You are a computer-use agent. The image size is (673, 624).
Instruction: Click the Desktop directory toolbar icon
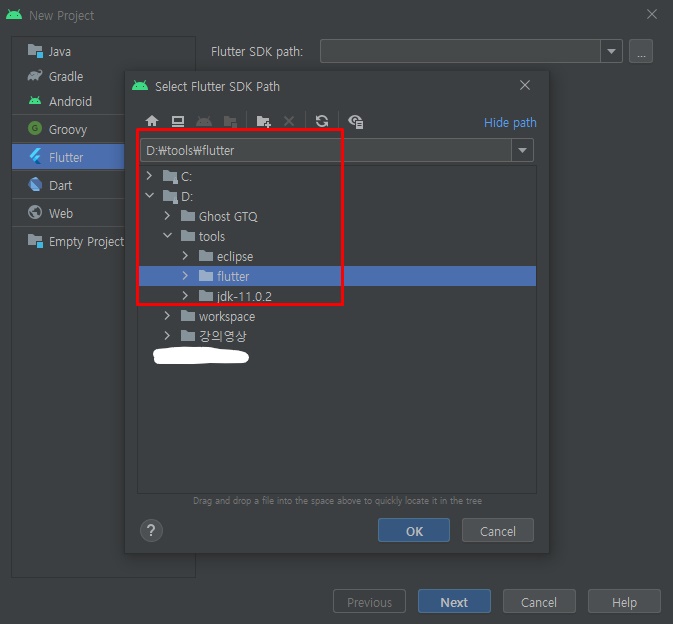click(x=178, y=121)
